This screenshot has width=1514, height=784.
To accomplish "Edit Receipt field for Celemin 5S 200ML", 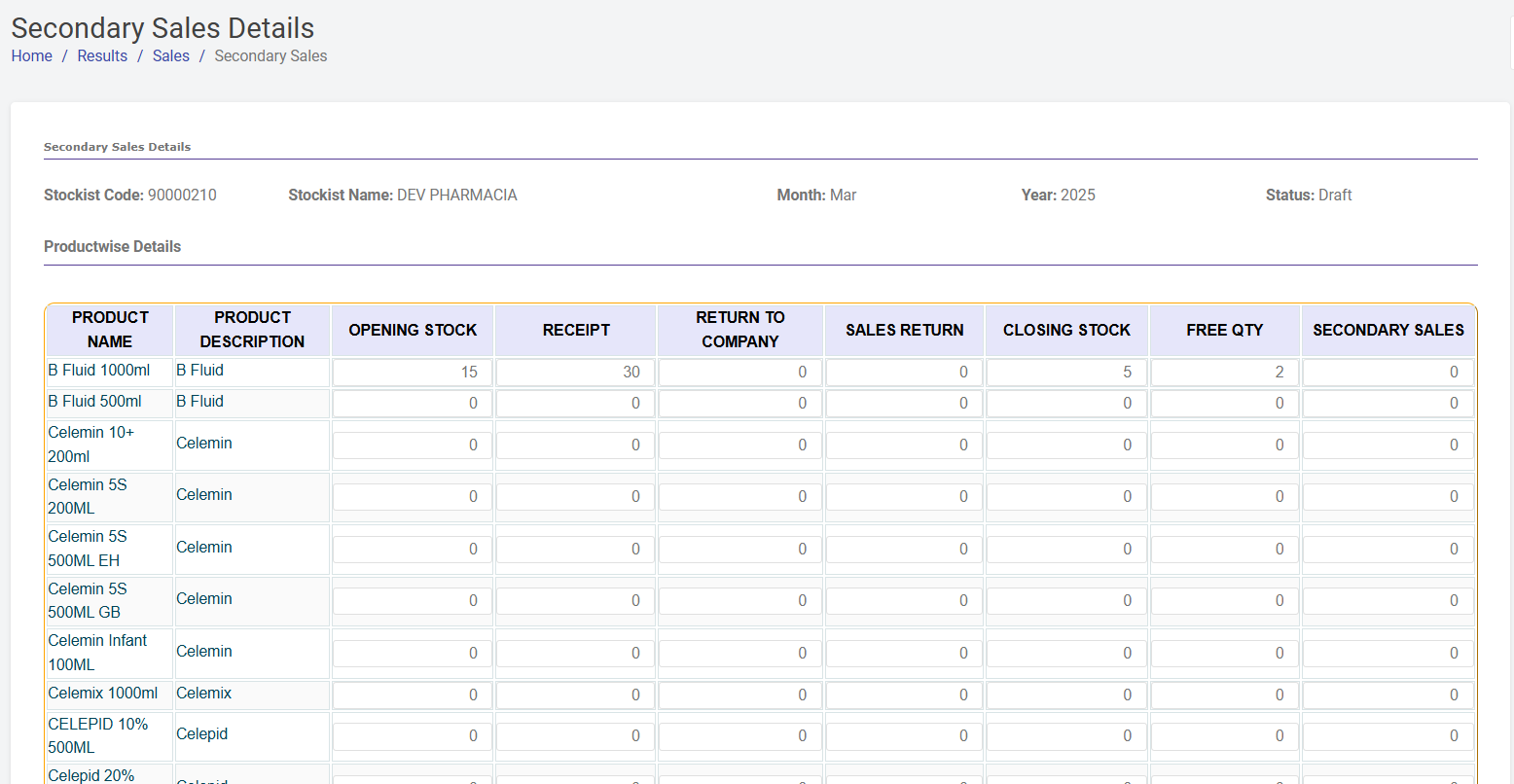I will click(x=575, y=497).
